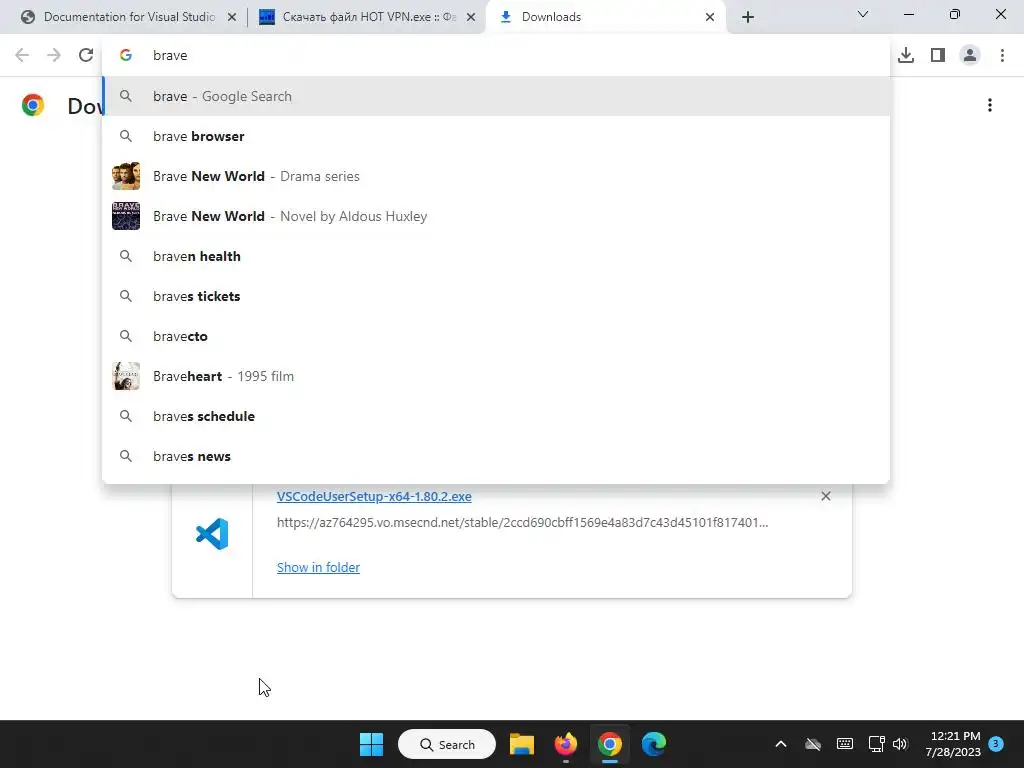Select the 'braves schedule' suggestion
The width and height of the screenshot is (1024, 768).
[x=496, y=416]
